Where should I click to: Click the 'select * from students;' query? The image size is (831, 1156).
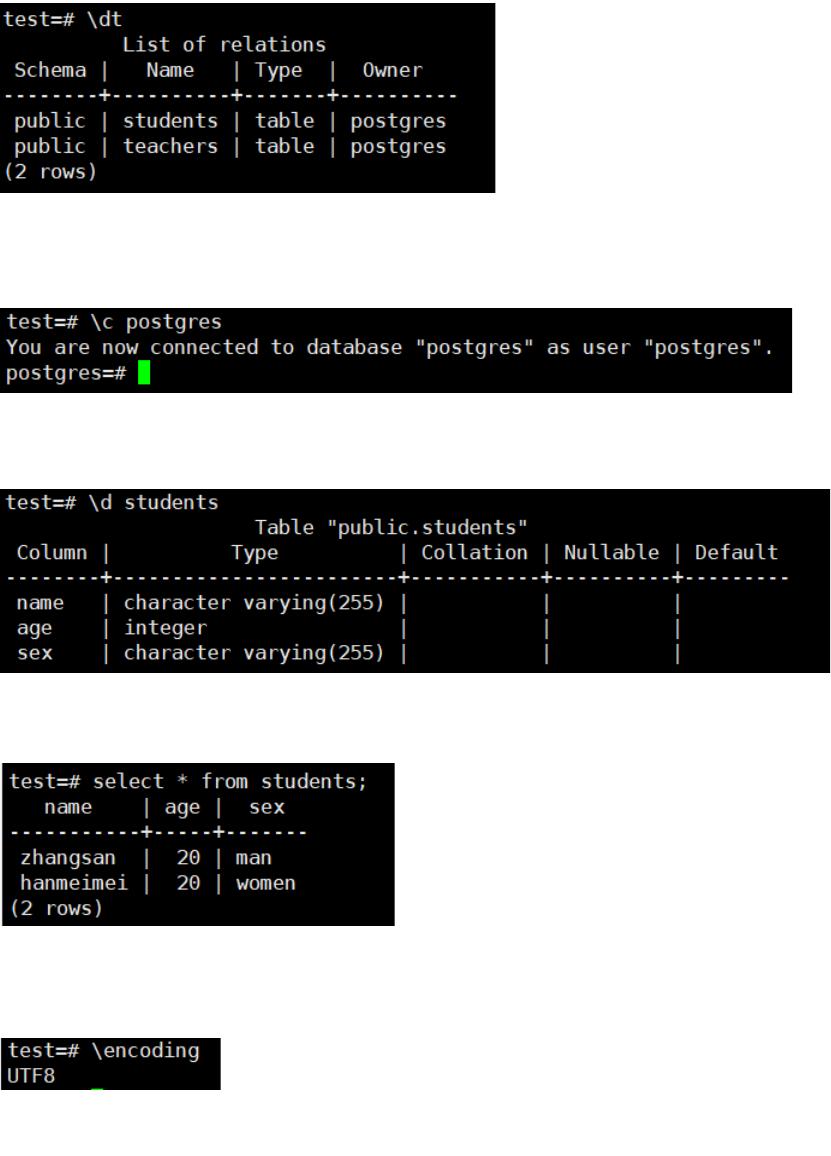point(229,781)
